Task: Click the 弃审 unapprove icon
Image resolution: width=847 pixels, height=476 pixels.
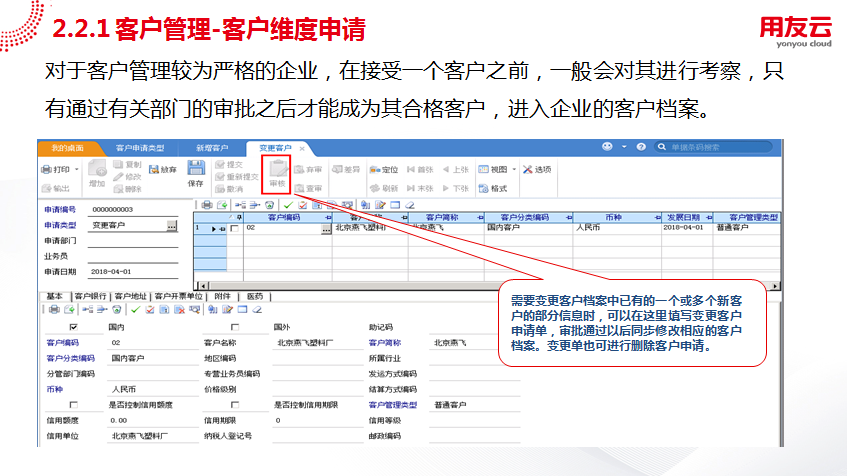Action: tap(299, 170)
